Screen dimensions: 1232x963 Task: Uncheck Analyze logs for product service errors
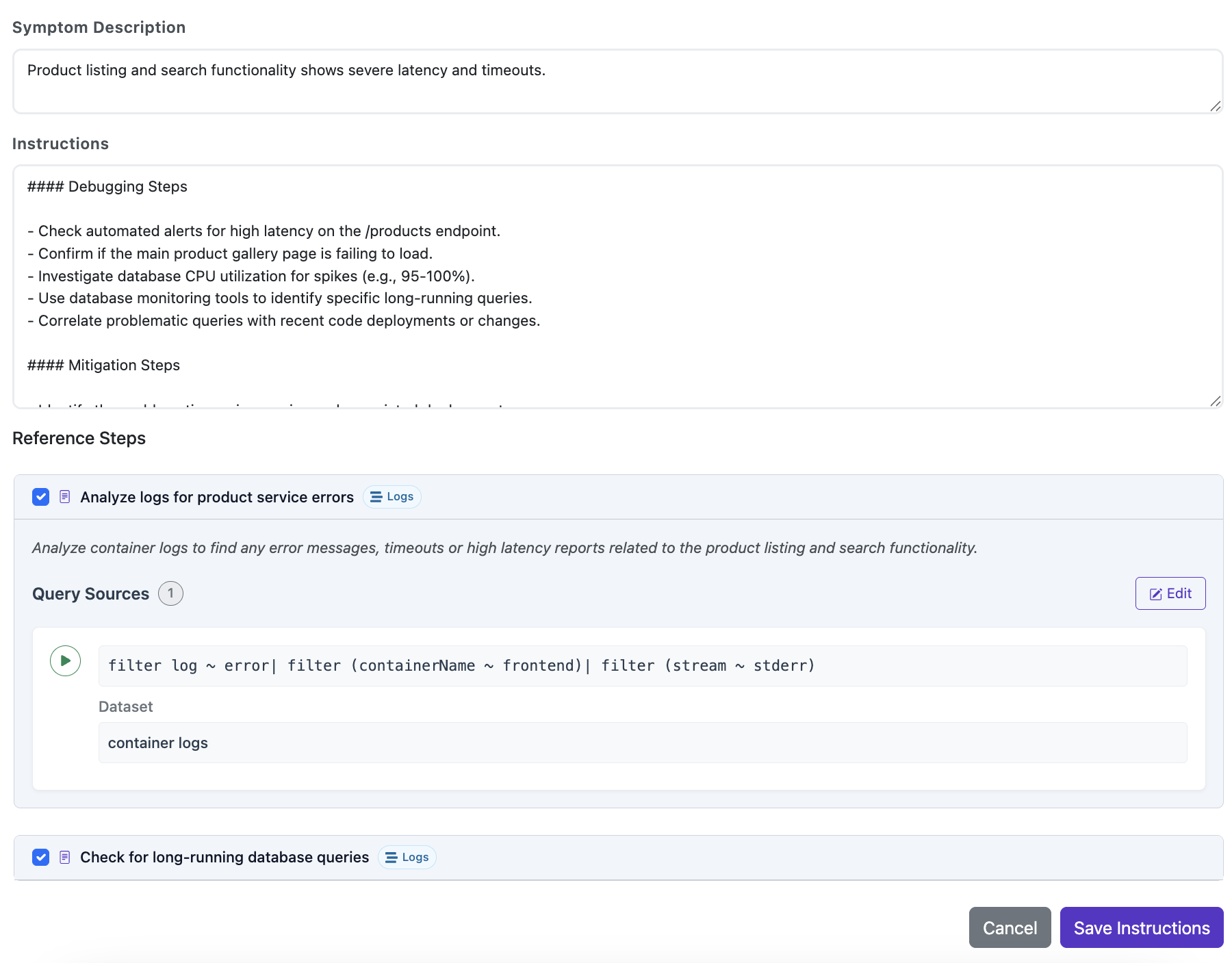(41, 497)
